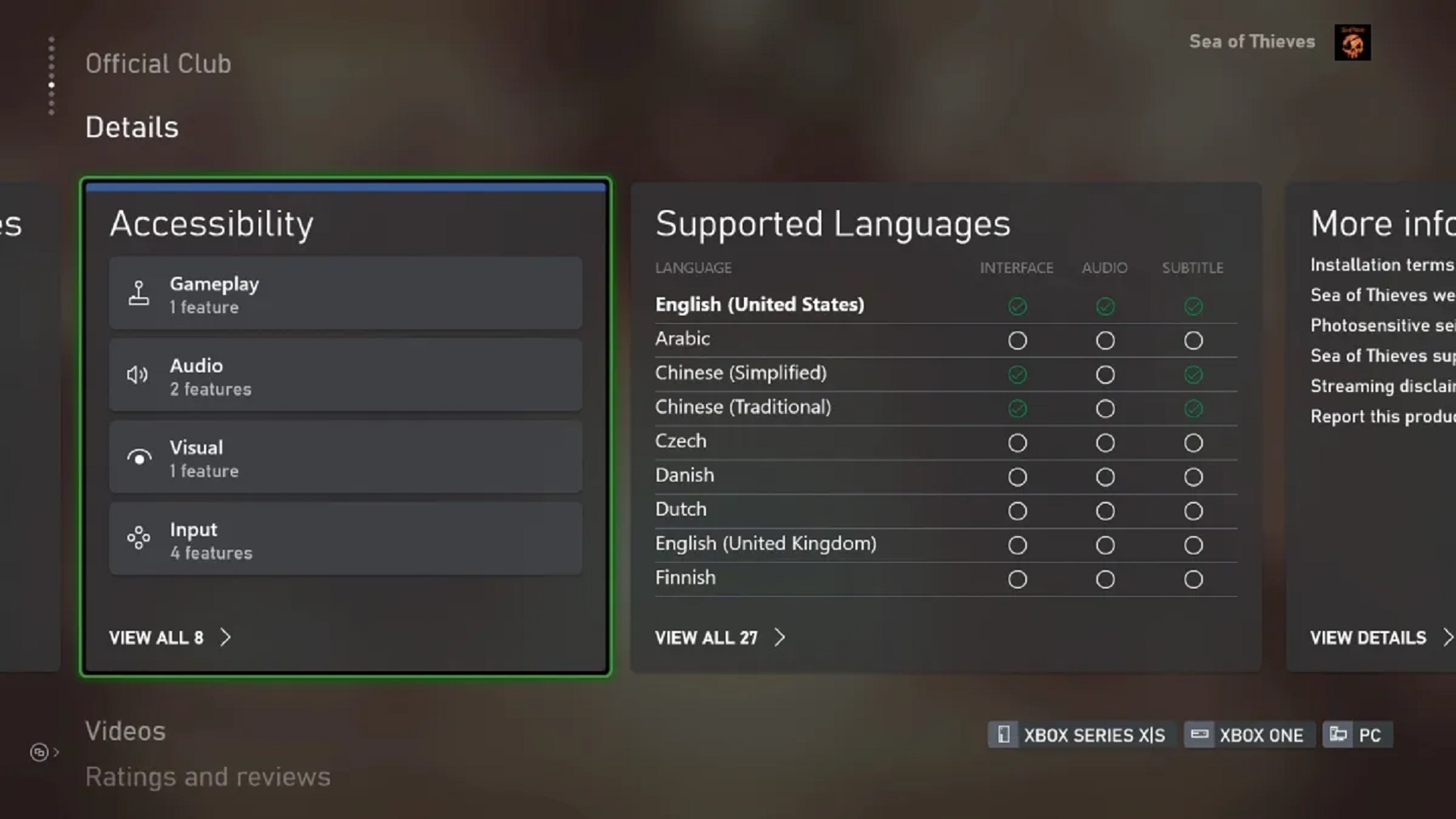Select PC platform icon

pos(1338,735)
